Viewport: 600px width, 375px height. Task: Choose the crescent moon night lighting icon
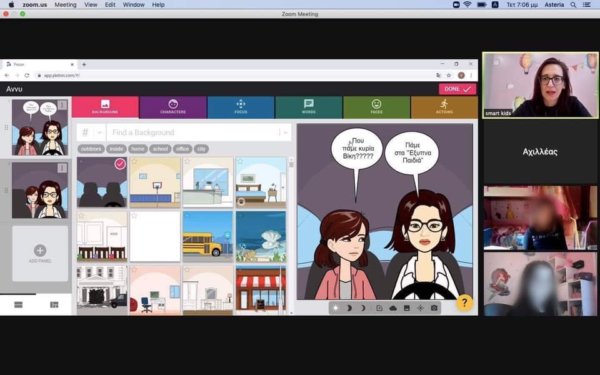pos(349,308)
